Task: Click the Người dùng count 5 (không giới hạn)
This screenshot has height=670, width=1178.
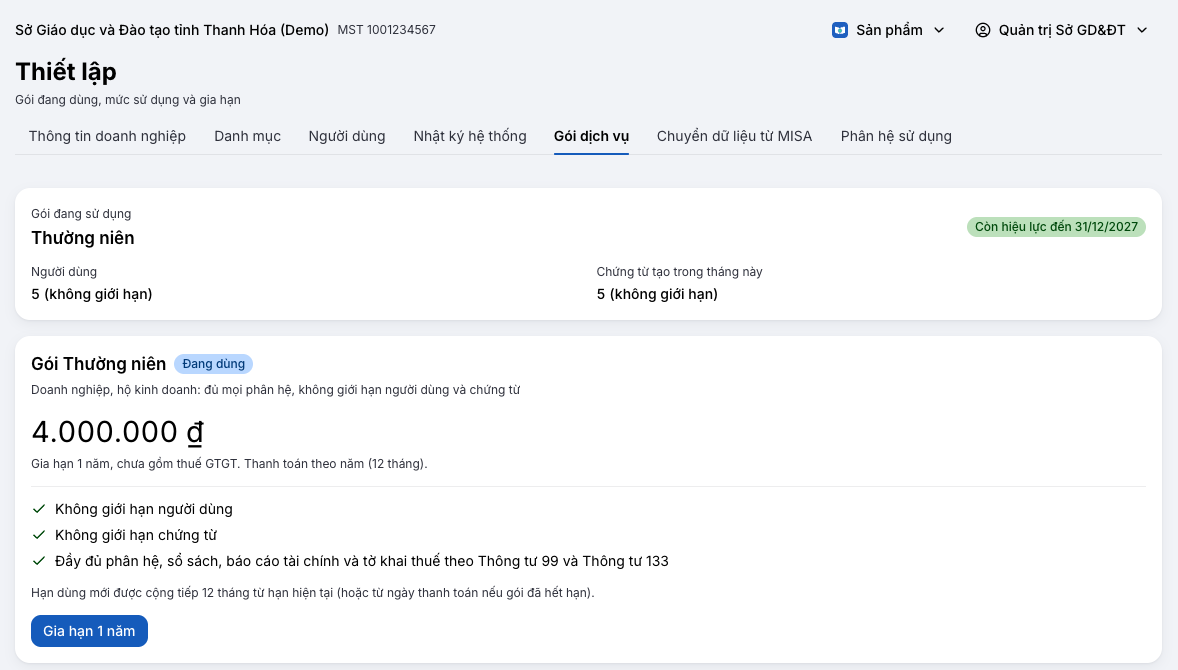Action: [x=92, y=294]
